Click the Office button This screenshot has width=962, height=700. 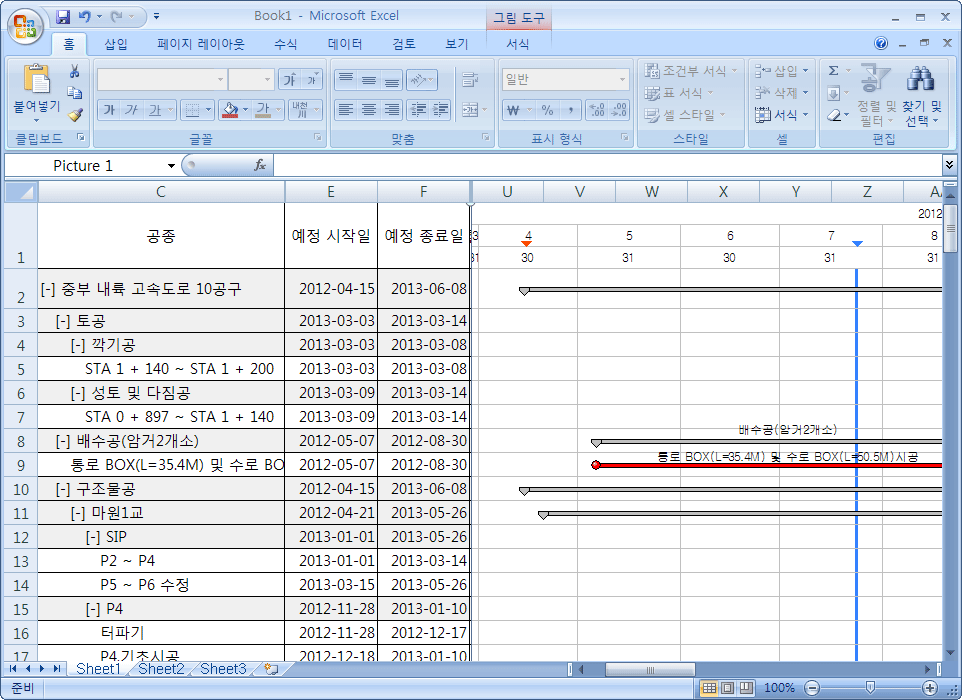pos(26,25)
